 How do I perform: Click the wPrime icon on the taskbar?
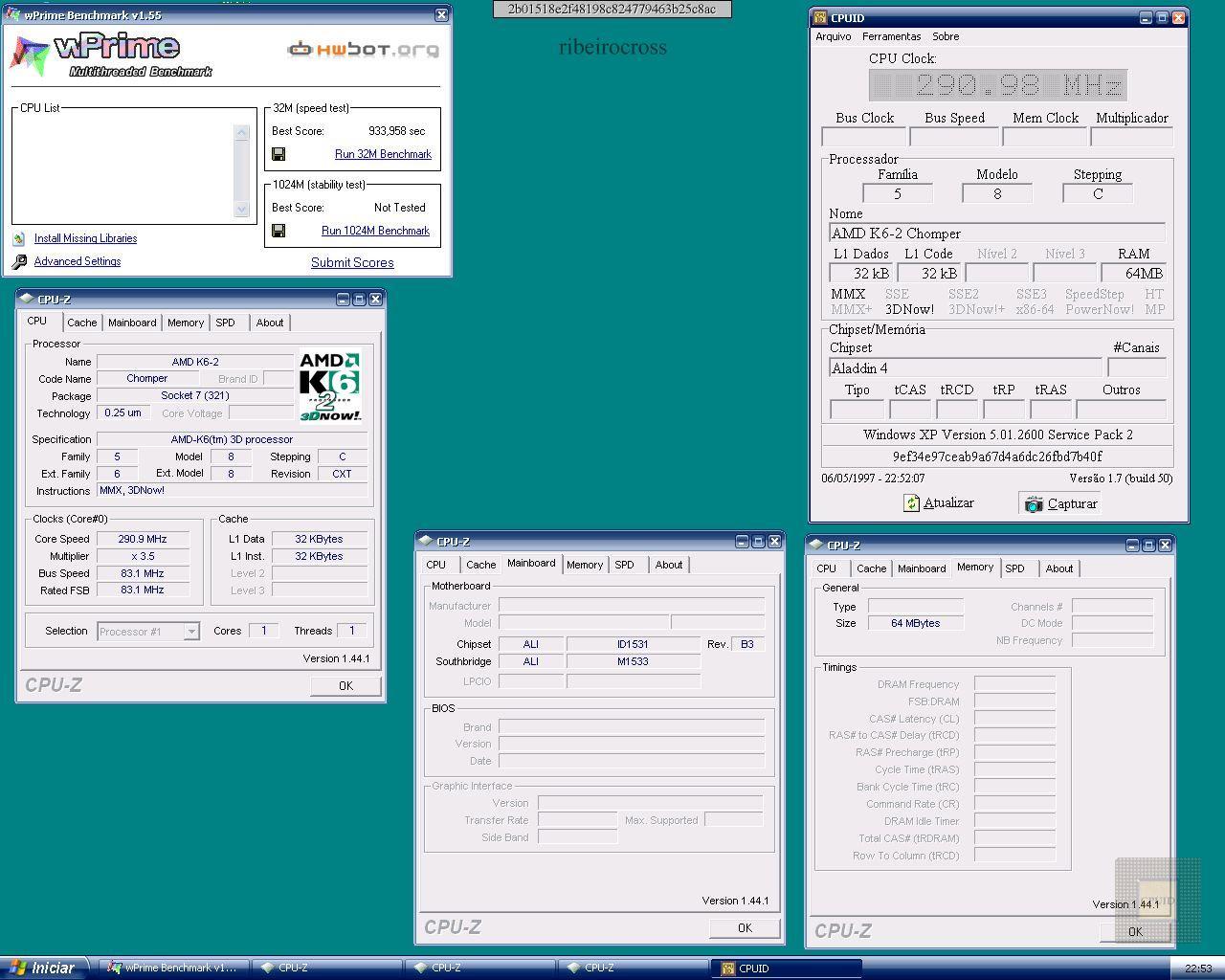coord(115,968)
